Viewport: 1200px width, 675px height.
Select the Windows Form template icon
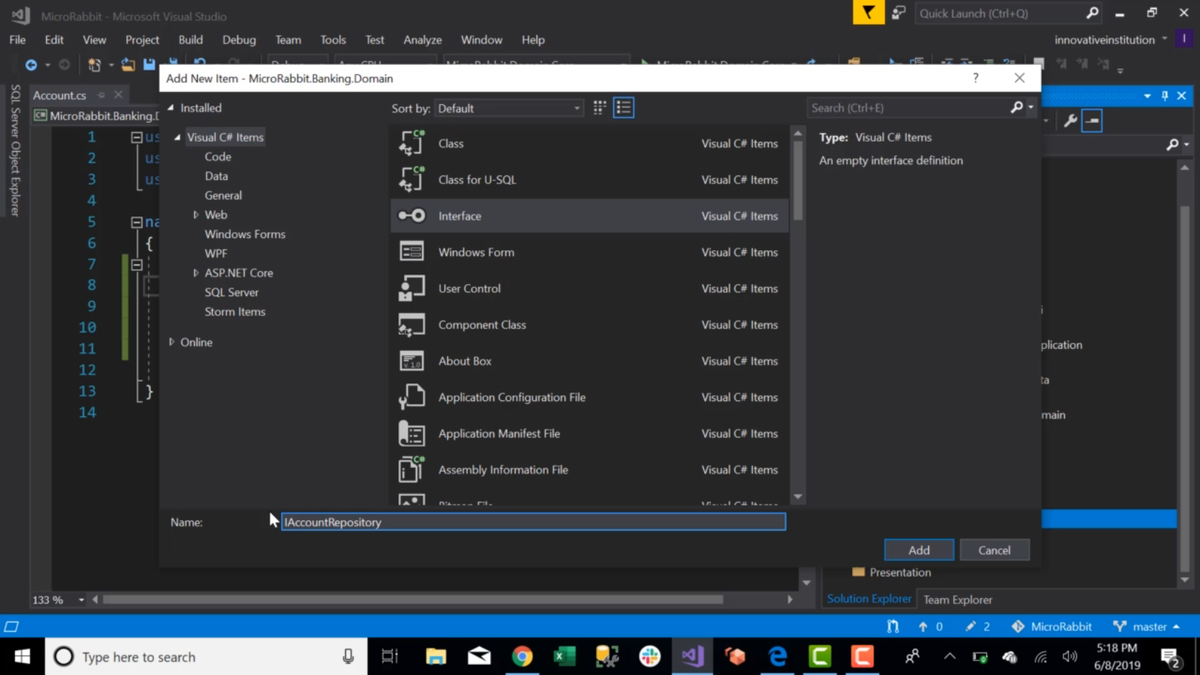411,252
